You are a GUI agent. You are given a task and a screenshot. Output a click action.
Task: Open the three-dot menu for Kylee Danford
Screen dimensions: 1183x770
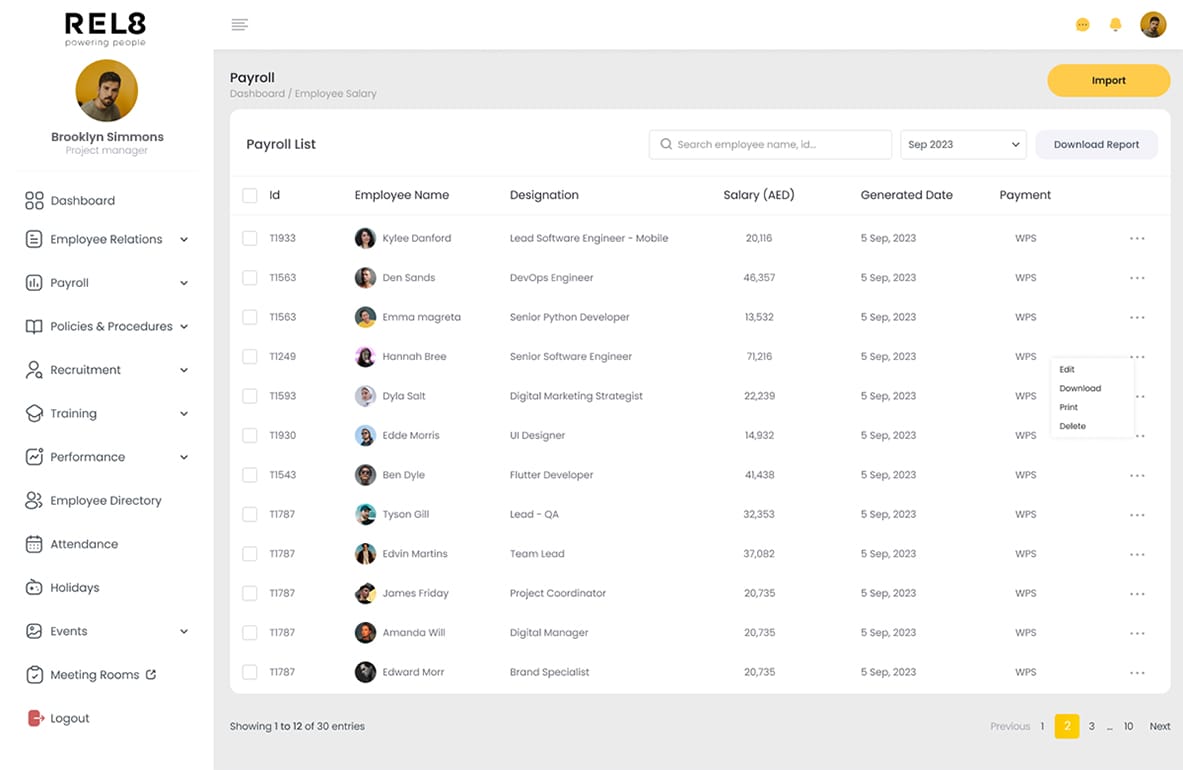[1136, 239]
